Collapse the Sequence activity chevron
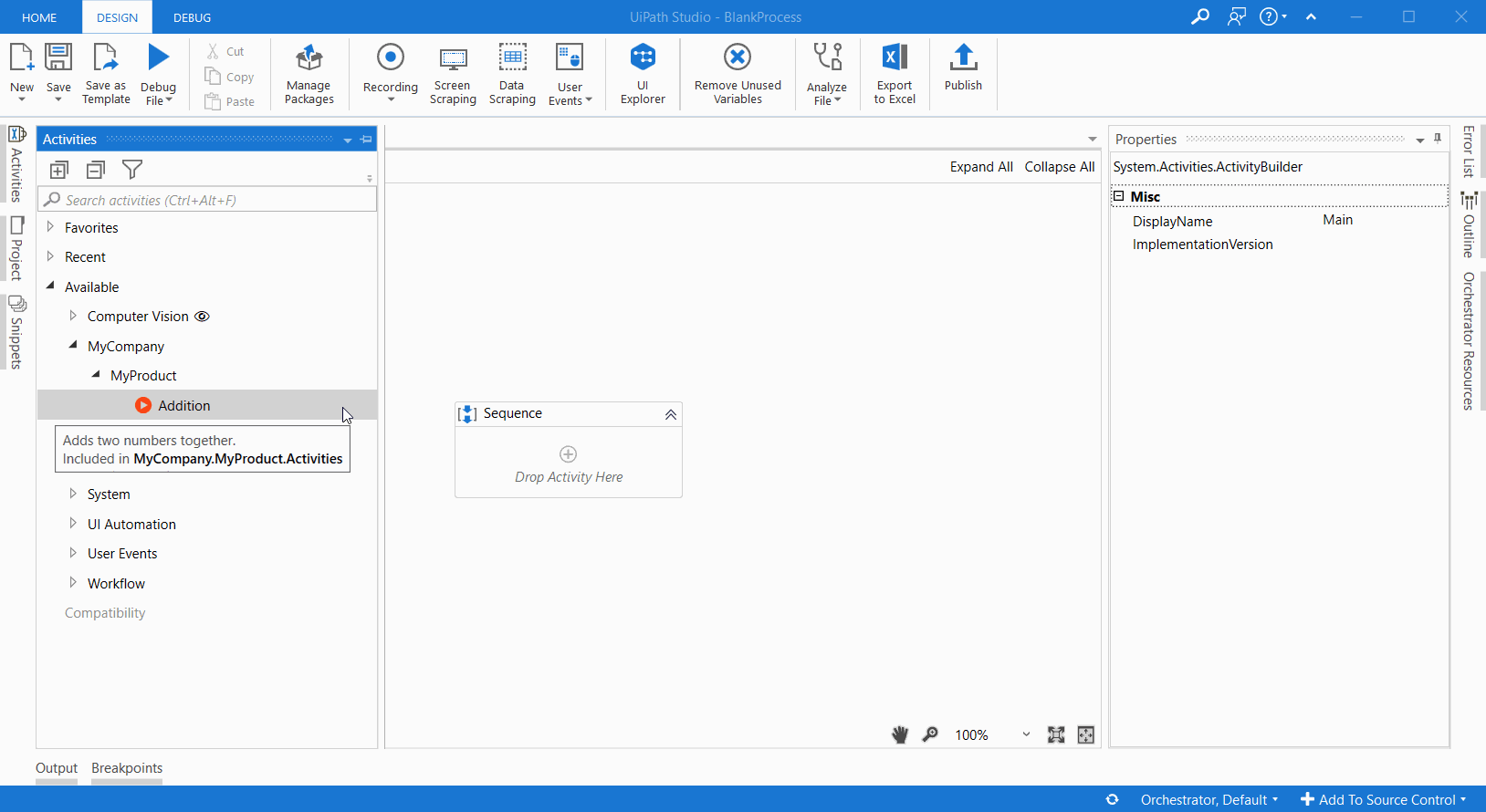 tap(671, 414)
